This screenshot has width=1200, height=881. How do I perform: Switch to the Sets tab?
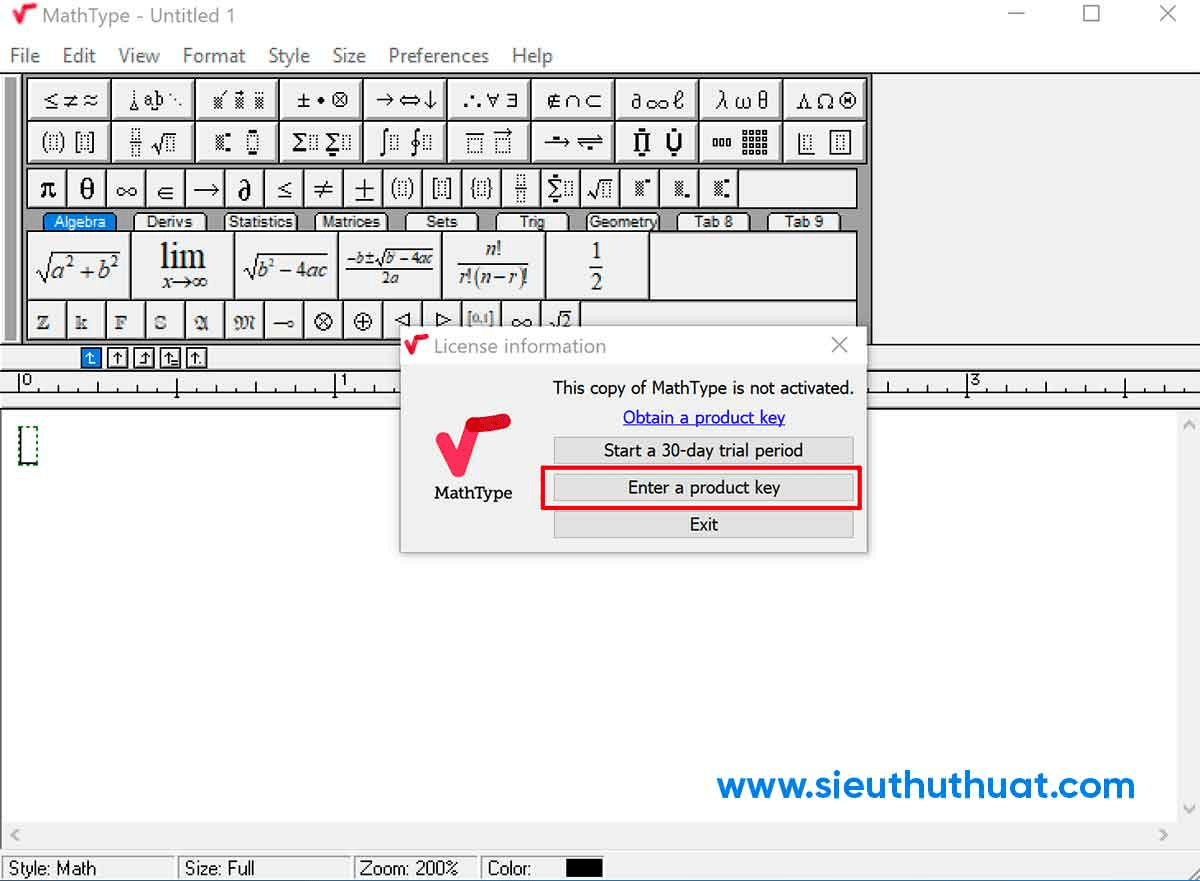pos(441,222)
